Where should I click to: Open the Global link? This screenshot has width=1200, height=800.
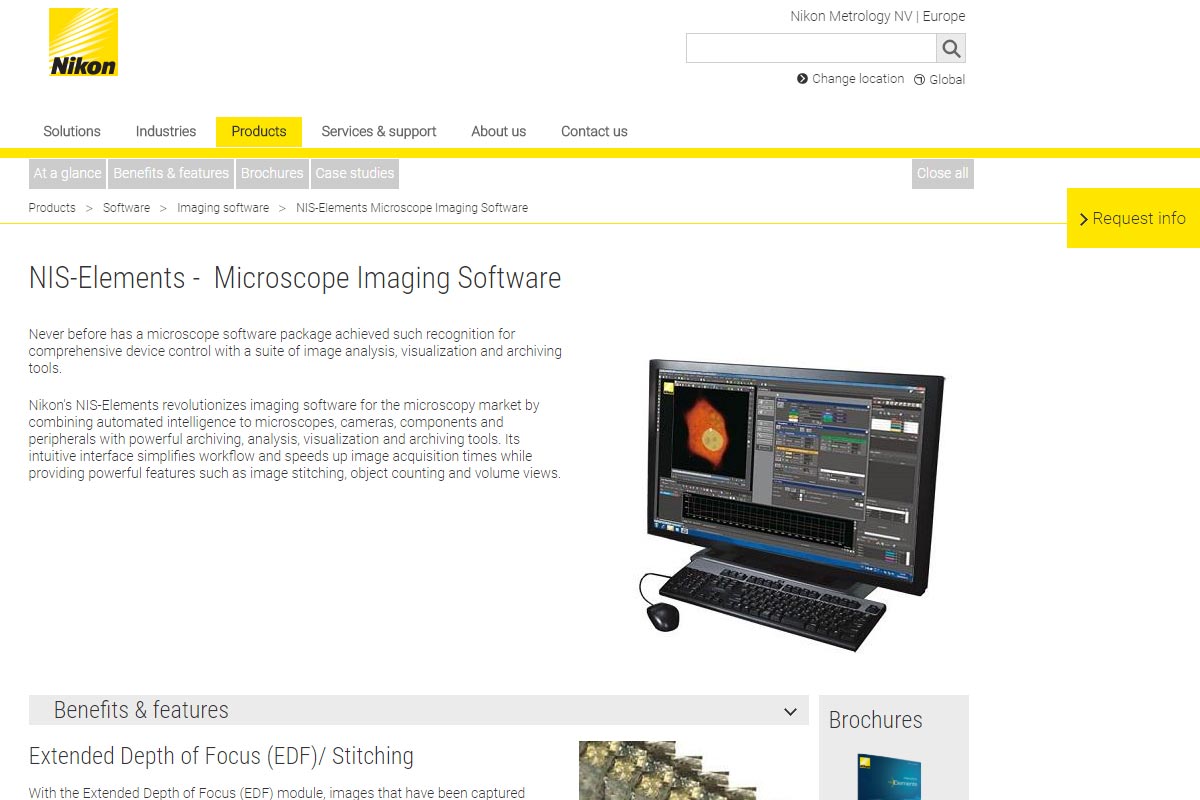pos(947,80)
